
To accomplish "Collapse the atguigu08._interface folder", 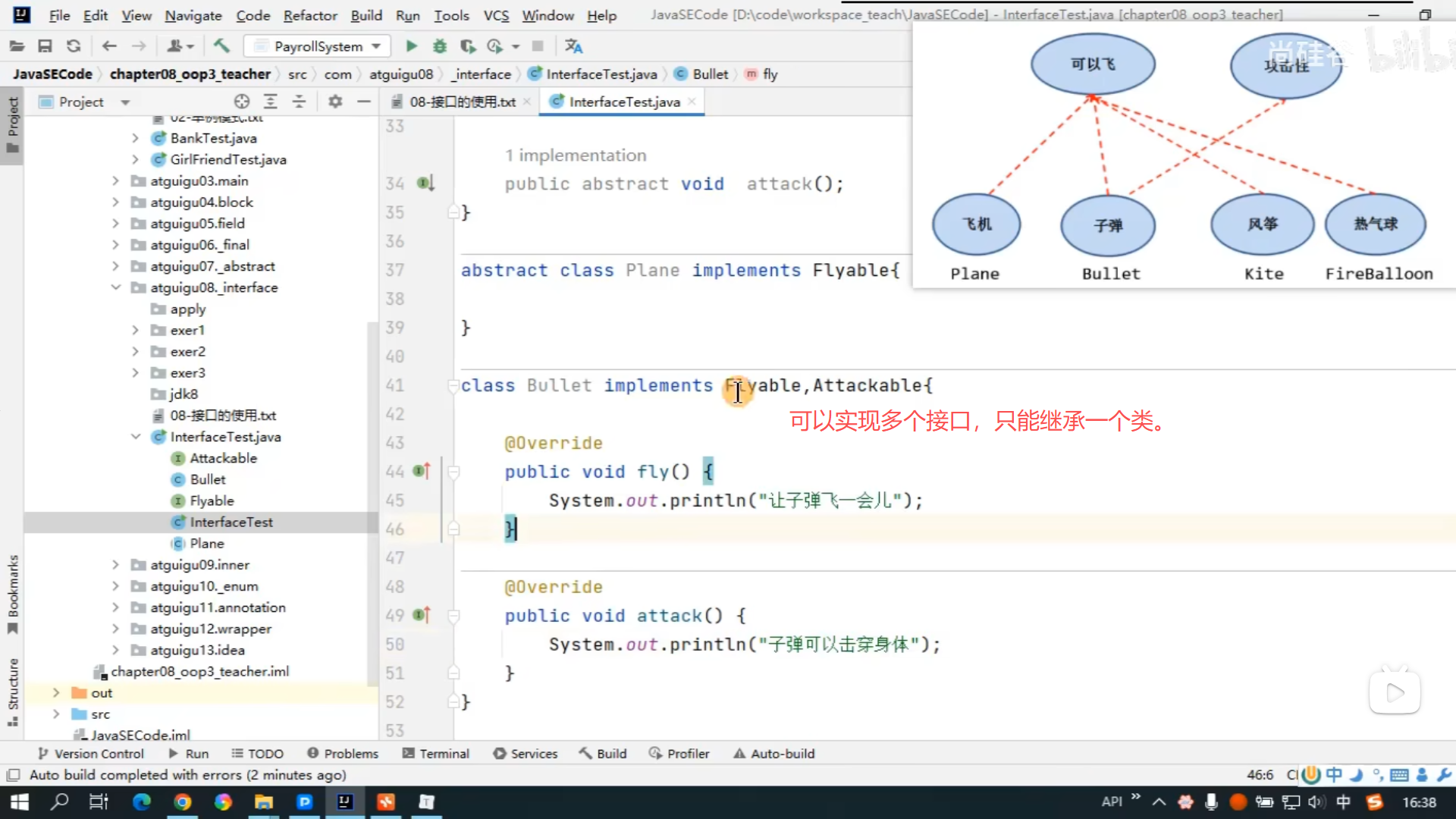I will click(116, 287).
